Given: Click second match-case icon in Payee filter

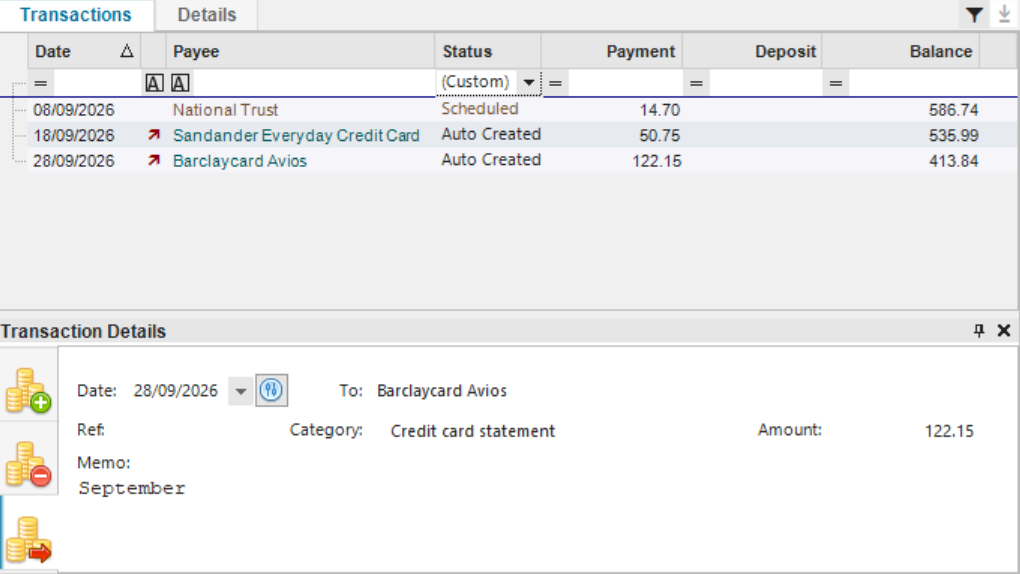Looking at the screenshot, I should click(180, 83).
